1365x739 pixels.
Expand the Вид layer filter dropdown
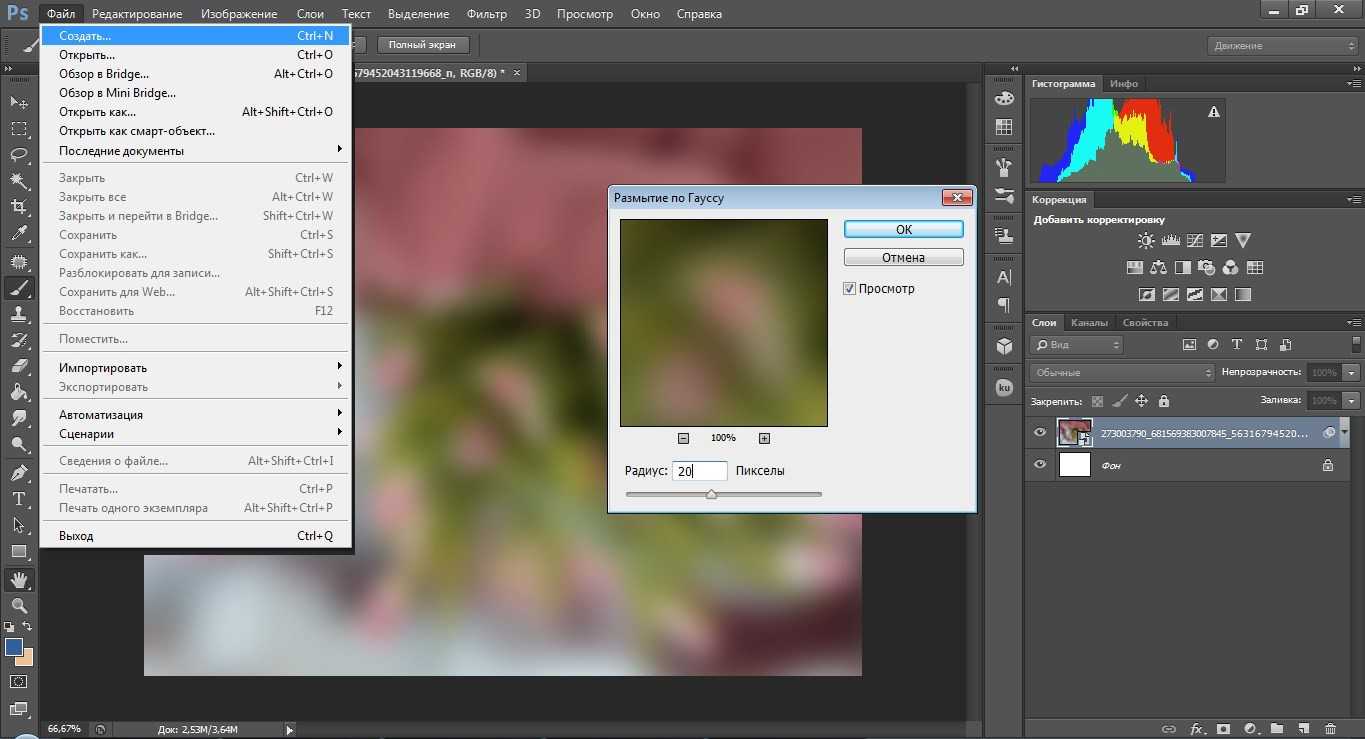[1076, 345]
